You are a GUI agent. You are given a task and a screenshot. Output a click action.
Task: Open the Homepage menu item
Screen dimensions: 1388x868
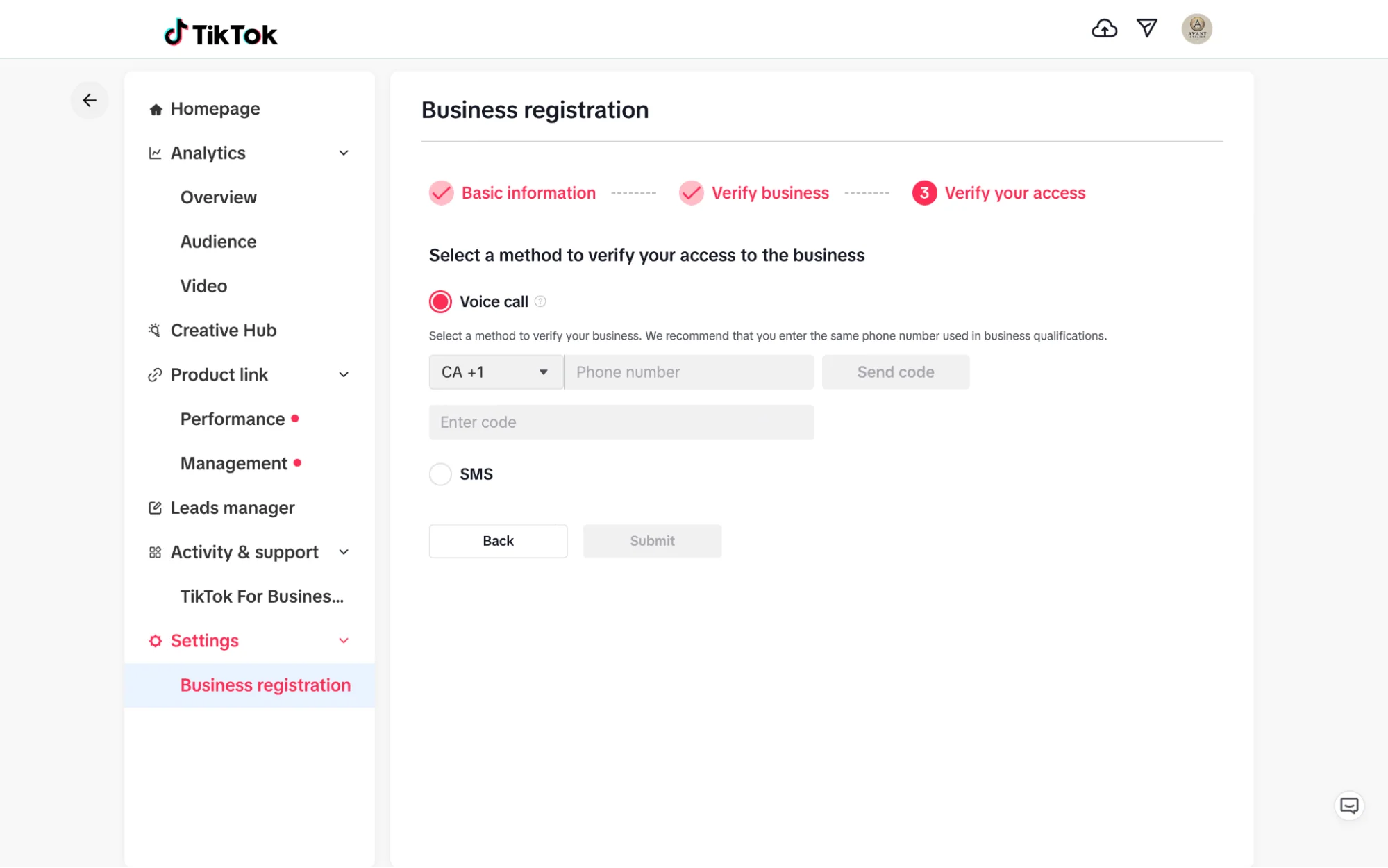click(215, 109)
